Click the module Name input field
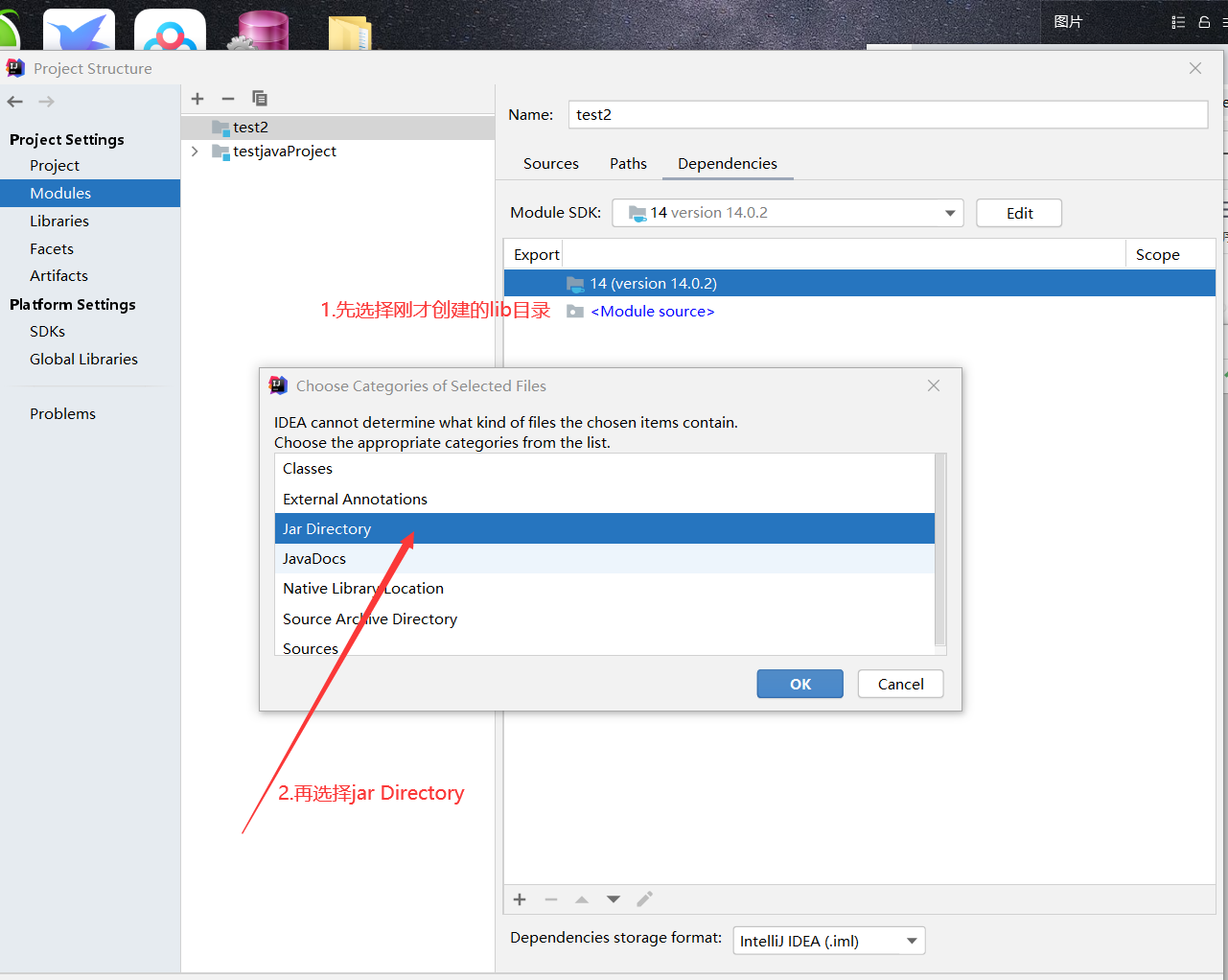 888,114
